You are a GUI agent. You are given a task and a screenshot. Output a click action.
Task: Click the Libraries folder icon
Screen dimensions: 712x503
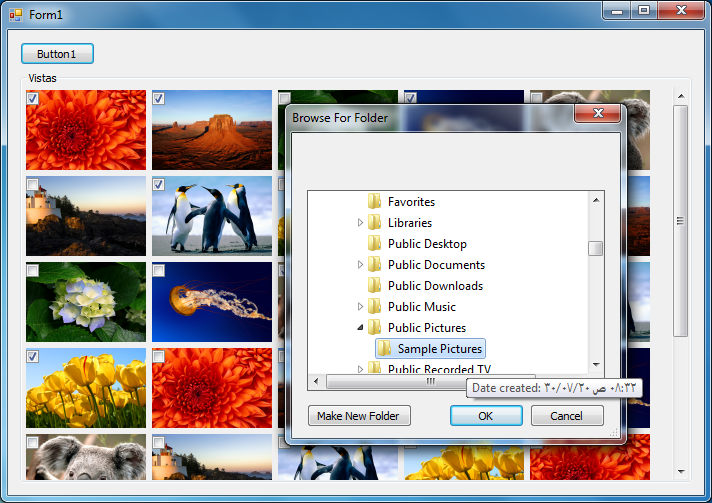[375, 223]
